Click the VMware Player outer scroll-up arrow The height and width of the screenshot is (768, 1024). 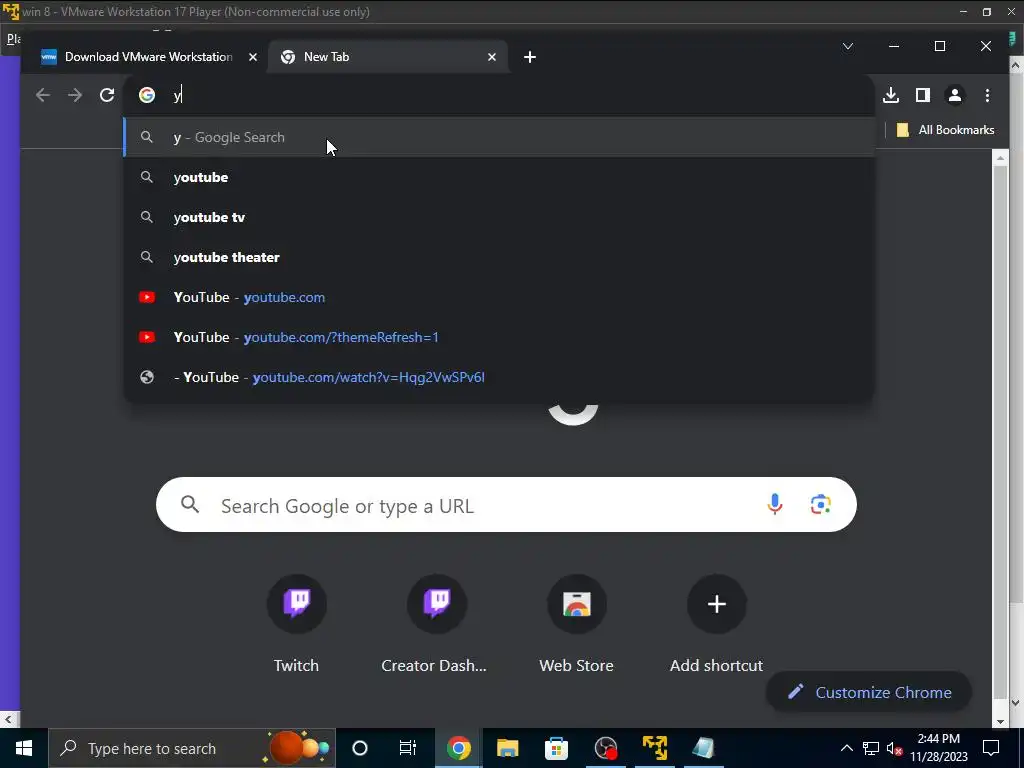pos(1016,65)
